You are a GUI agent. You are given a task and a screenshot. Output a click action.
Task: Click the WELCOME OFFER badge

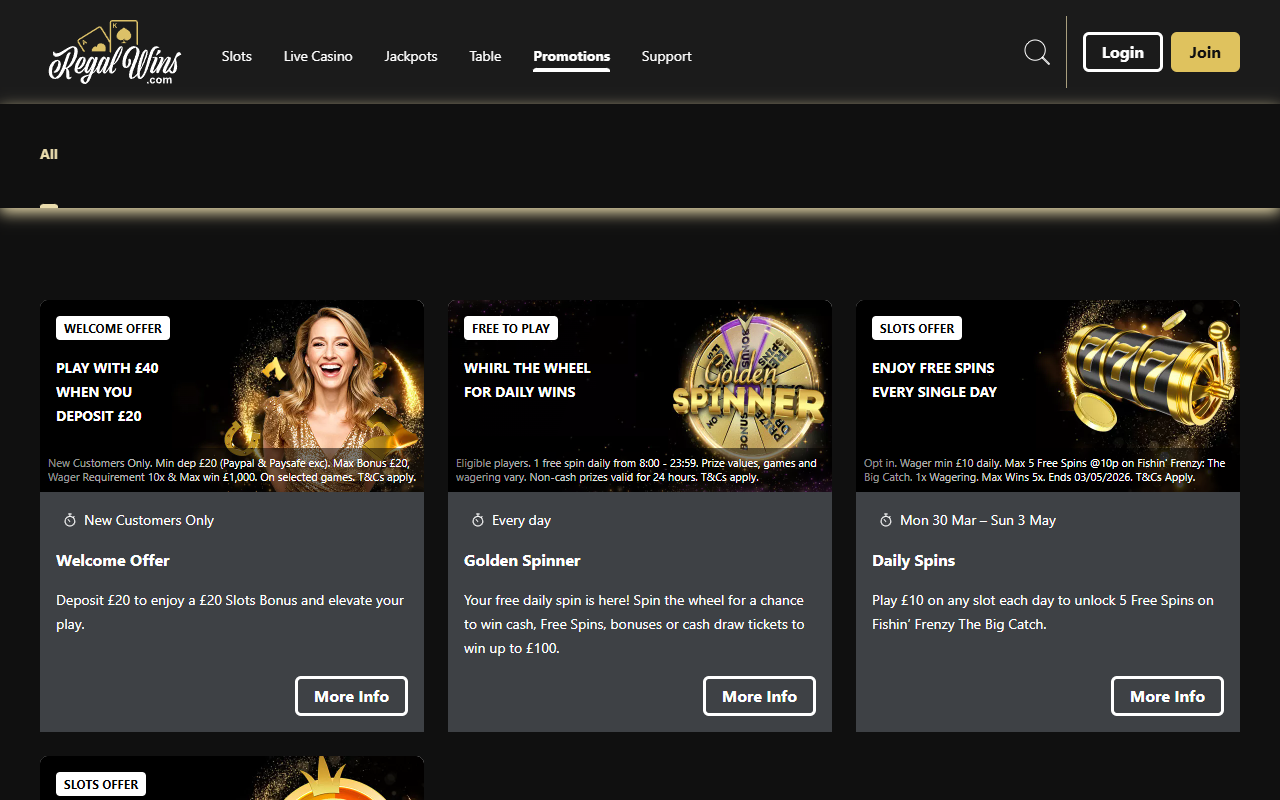click(113, 328)
